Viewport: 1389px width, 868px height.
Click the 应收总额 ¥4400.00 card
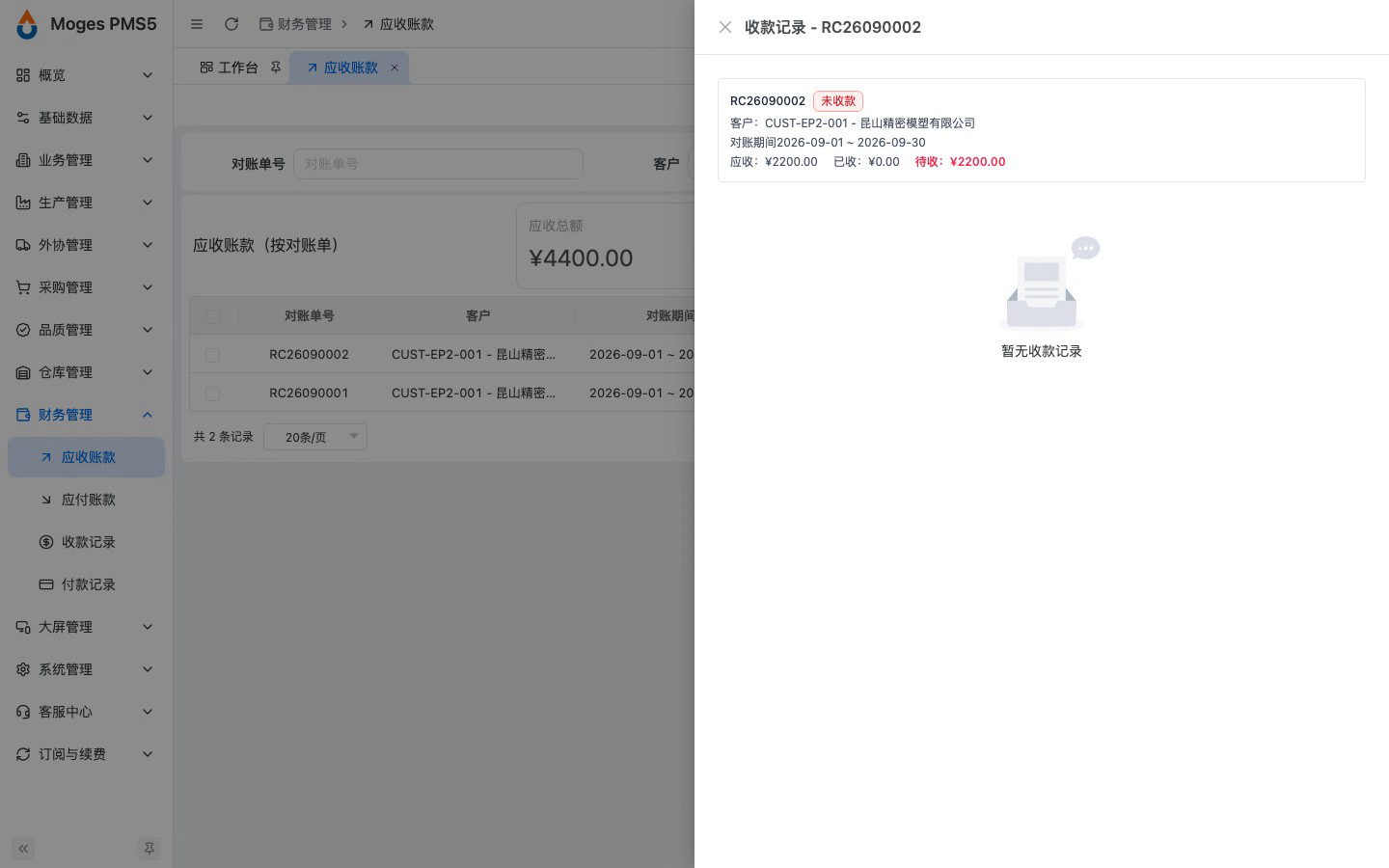coord(606,246)
